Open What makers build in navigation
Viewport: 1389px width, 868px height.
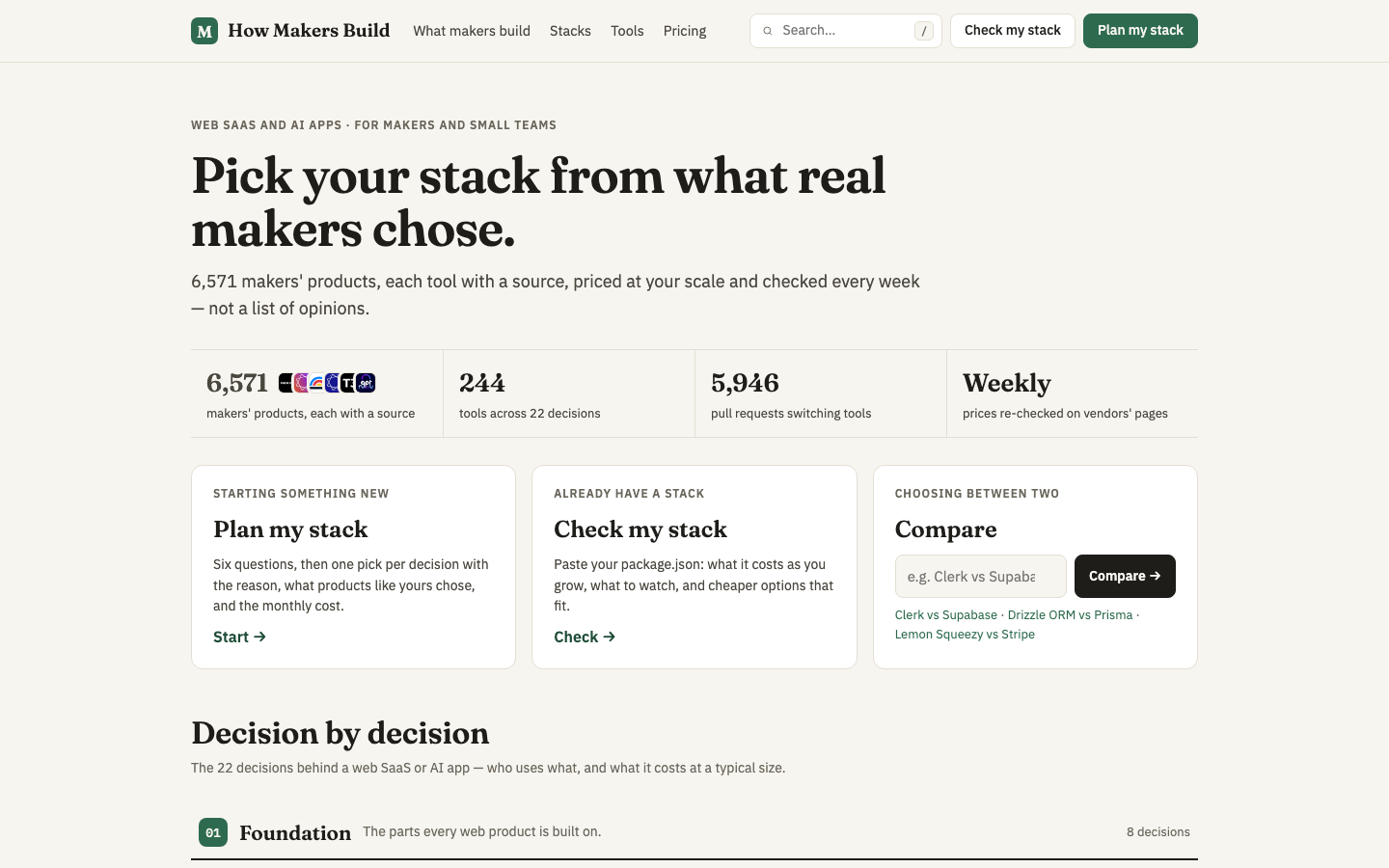tap(472, 31)
